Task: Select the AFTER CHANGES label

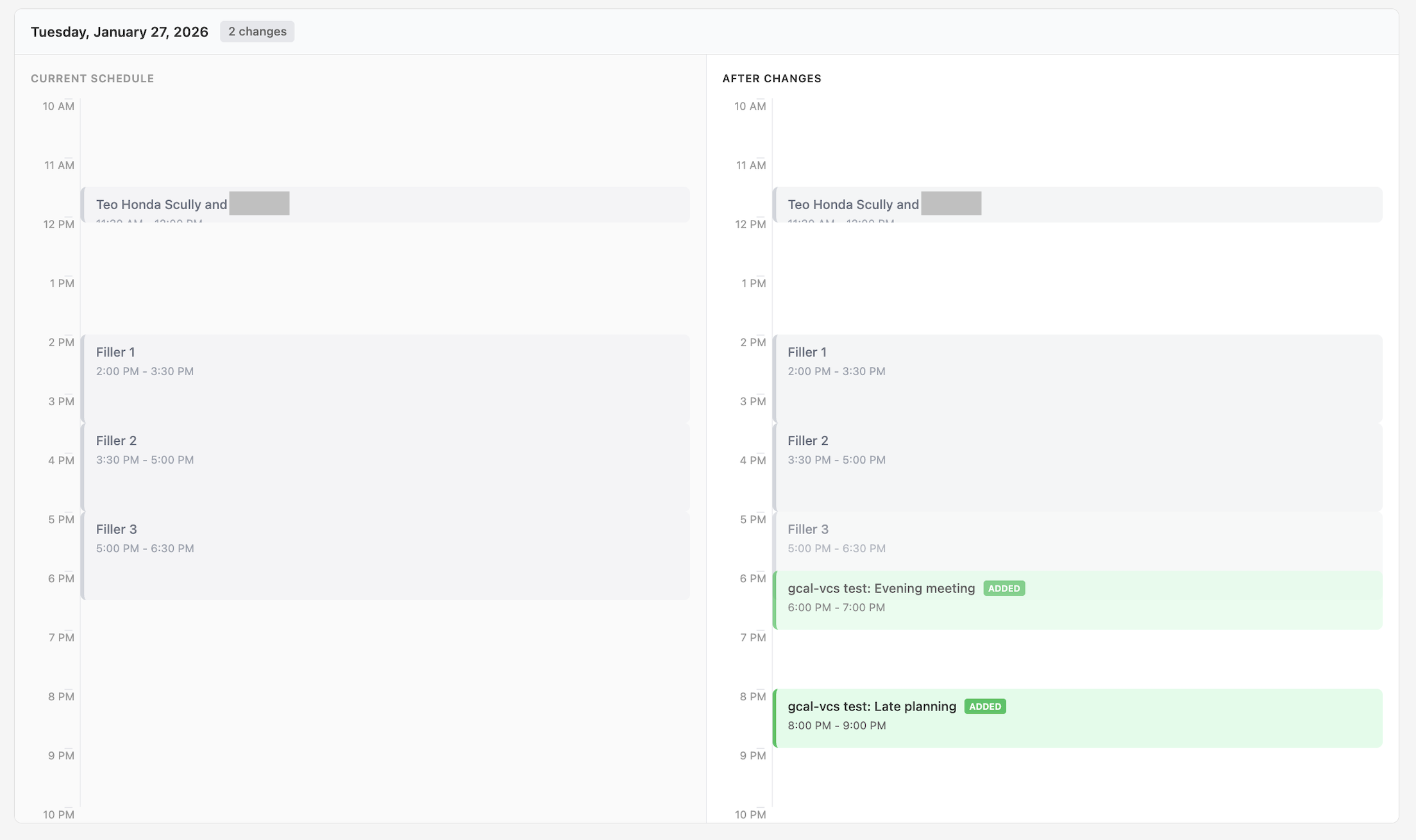Action: [x=771, y=78]
